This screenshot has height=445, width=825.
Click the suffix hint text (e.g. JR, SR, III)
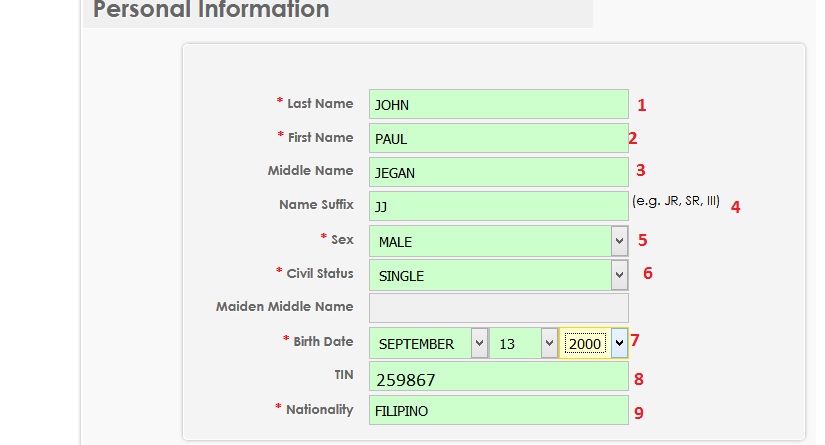(676, 201)
